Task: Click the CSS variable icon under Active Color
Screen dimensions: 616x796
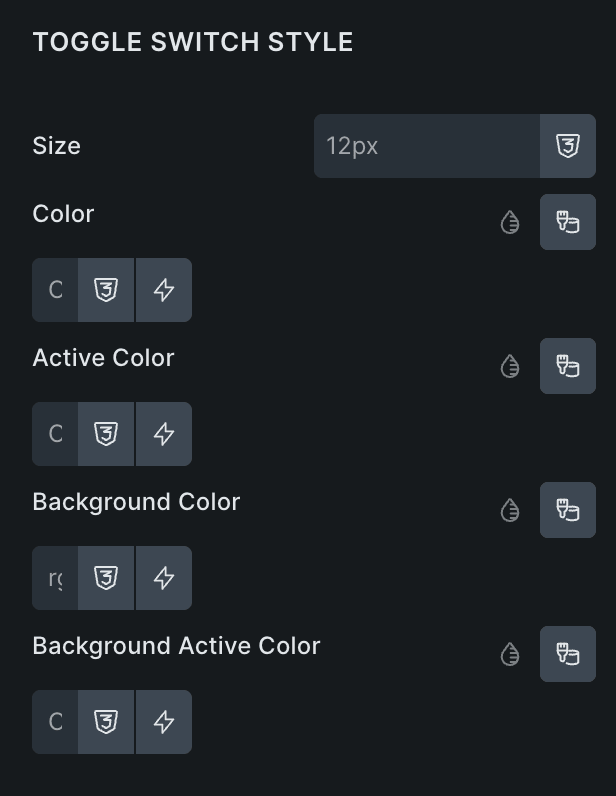Action: point(106,434)
